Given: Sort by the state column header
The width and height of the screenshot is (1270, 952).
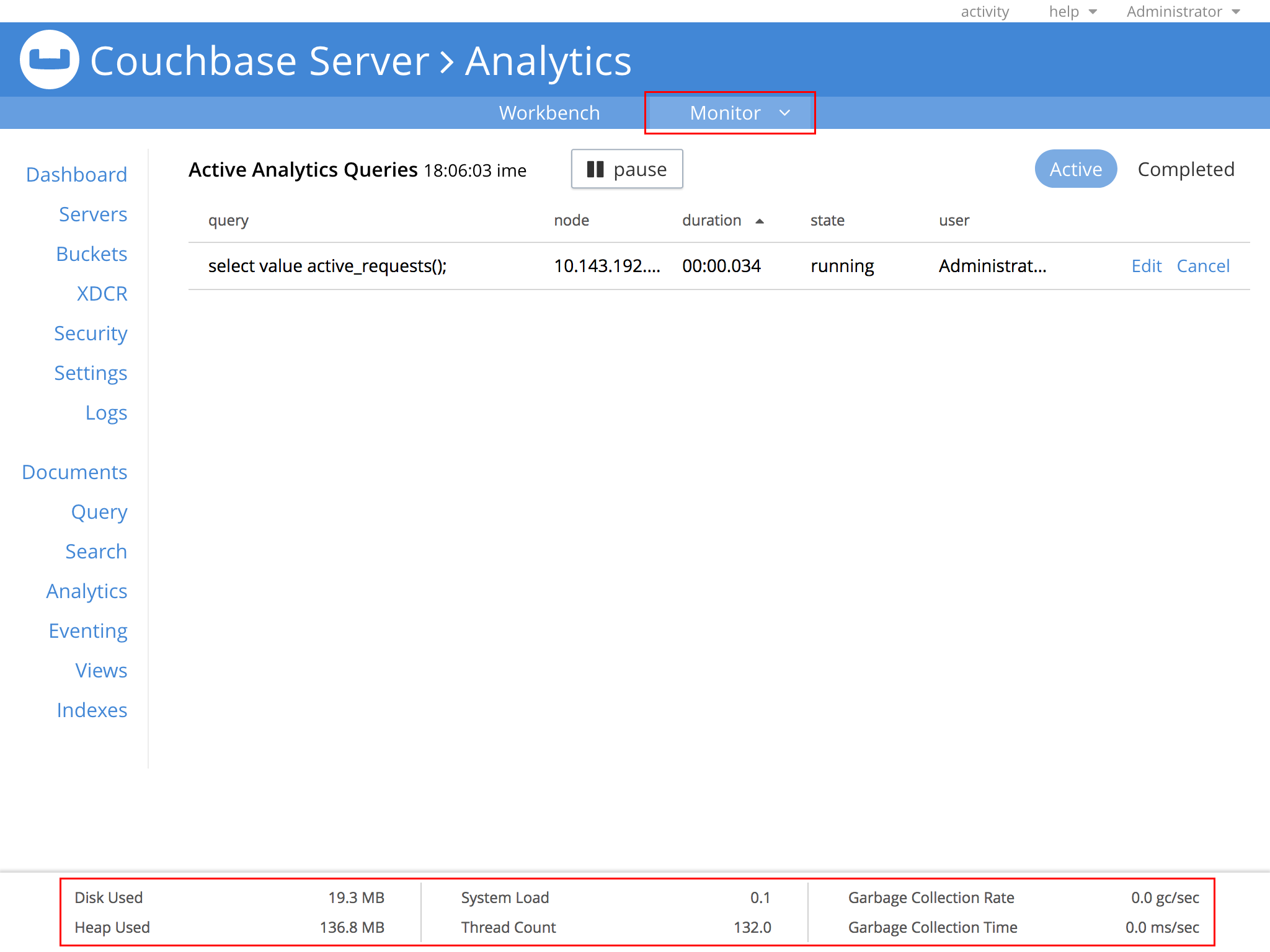Looking at the screenshot, I should (x=827, y=221).
